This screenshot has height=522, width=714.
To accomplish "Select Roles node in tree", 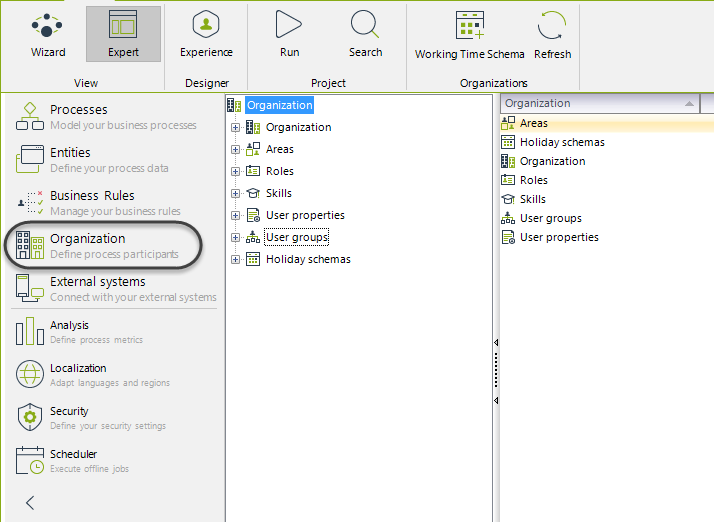I will click(x=280, y=171).
